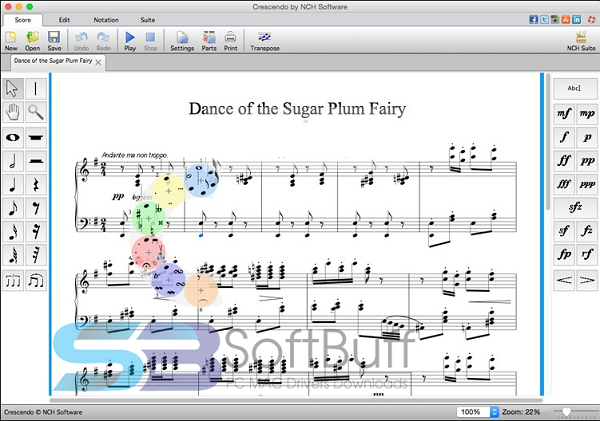Screen dimensions: 600x421
Task: Choose the sixteenth rest tool
Action: coord(36,232)
